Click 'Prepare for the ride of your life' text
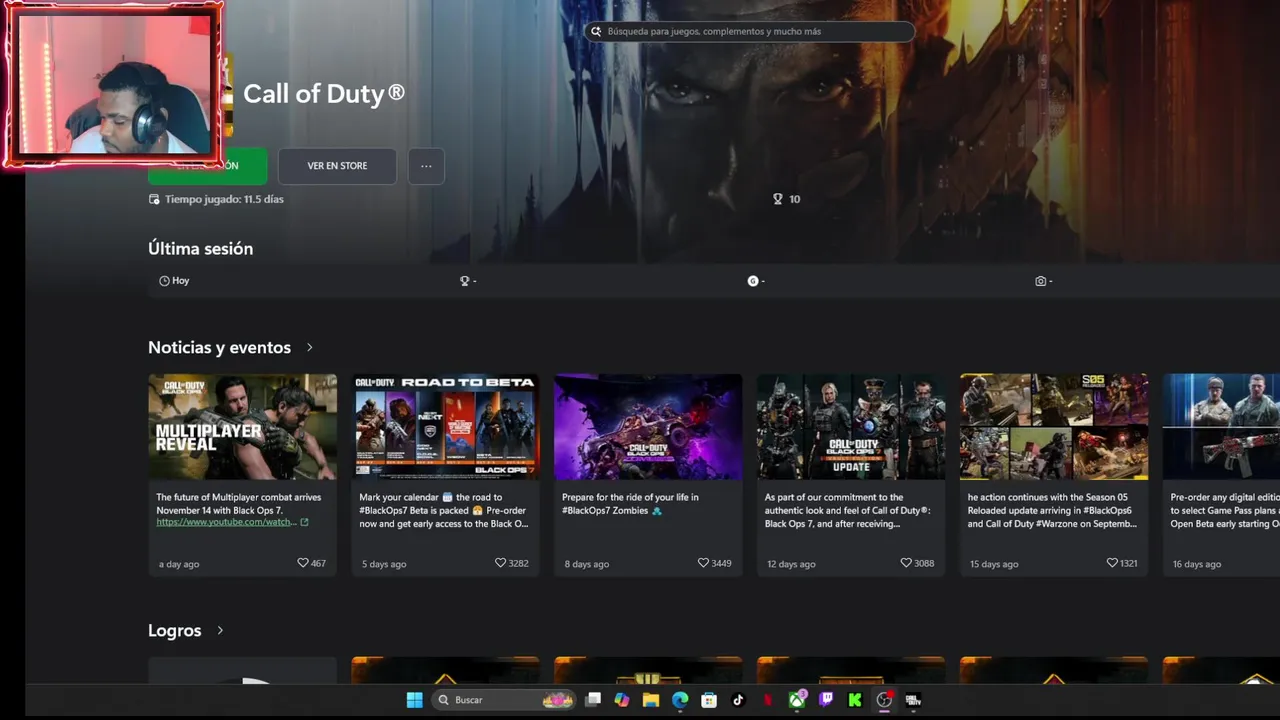1280x720 pixels. pos(630,504)
